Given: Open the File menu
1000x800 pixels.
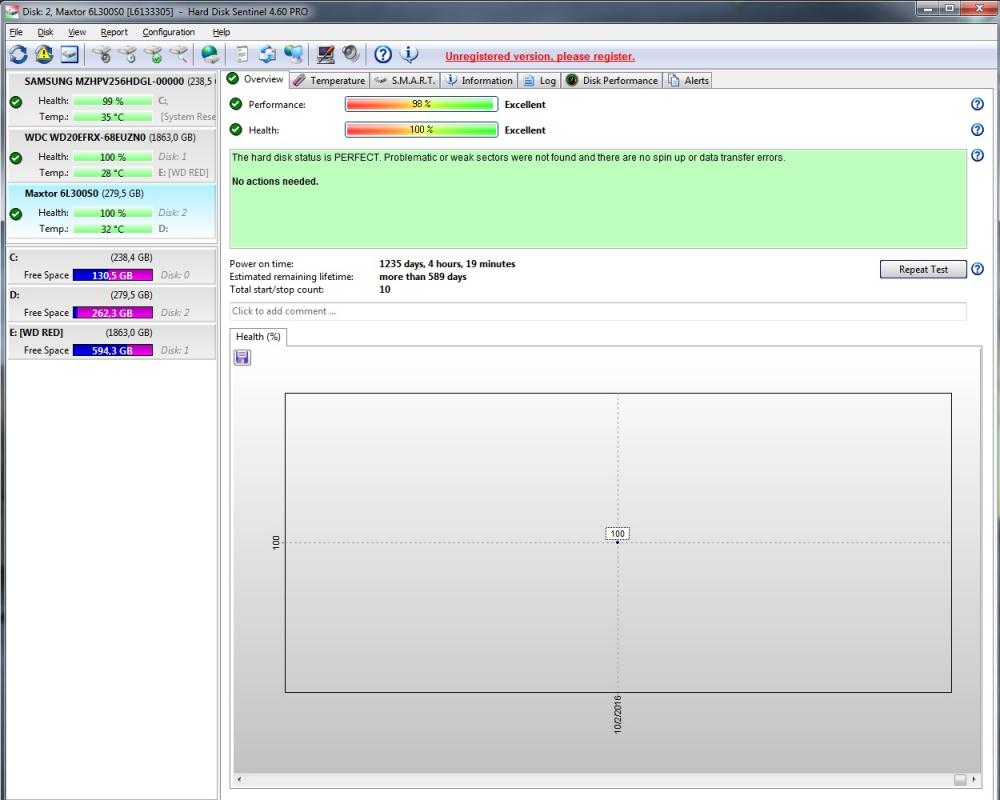Looking at the screenshot, I should pyautogui.click(x=16, y=32).
